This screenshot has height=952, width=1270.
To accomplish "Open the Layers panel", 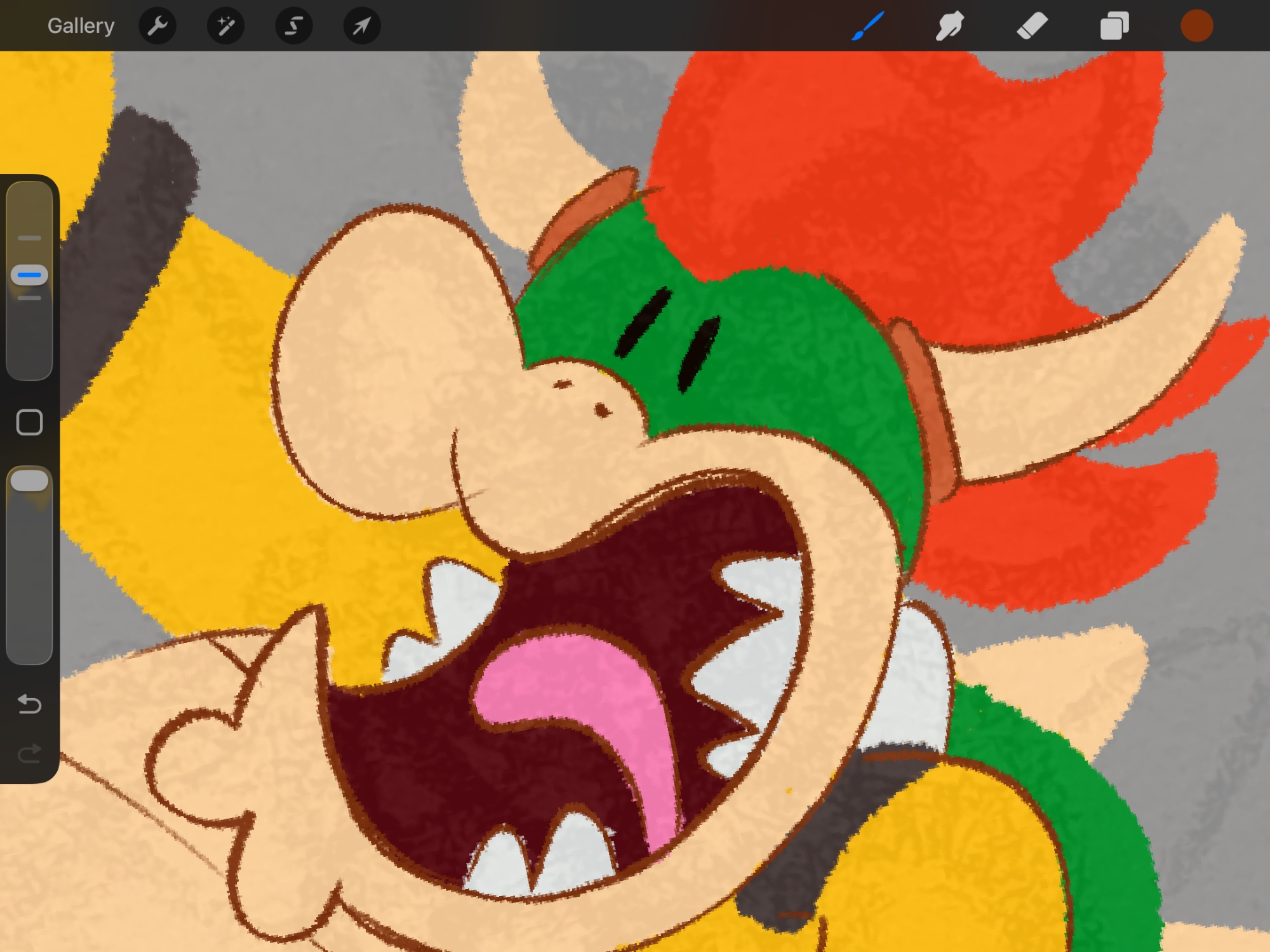I will pos(1114,26).
